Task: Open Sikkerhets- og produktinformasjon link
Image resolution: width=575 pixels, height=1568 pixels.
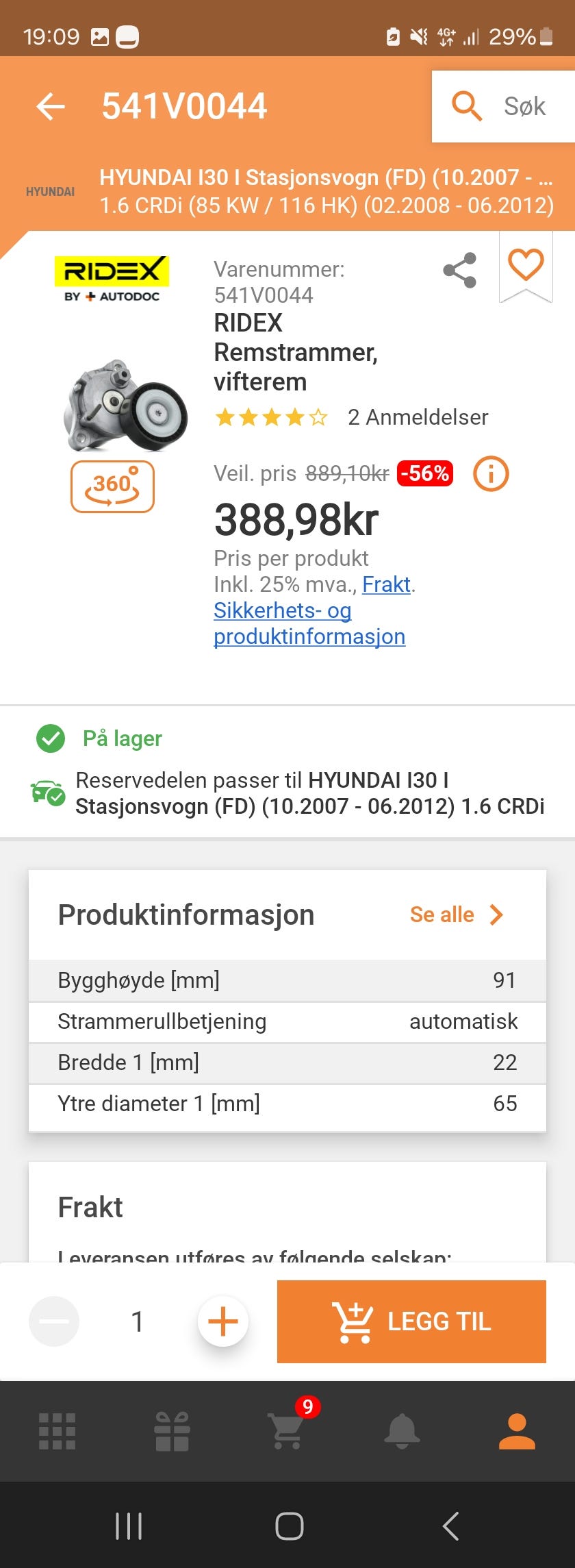Action: tap(309, 623)
